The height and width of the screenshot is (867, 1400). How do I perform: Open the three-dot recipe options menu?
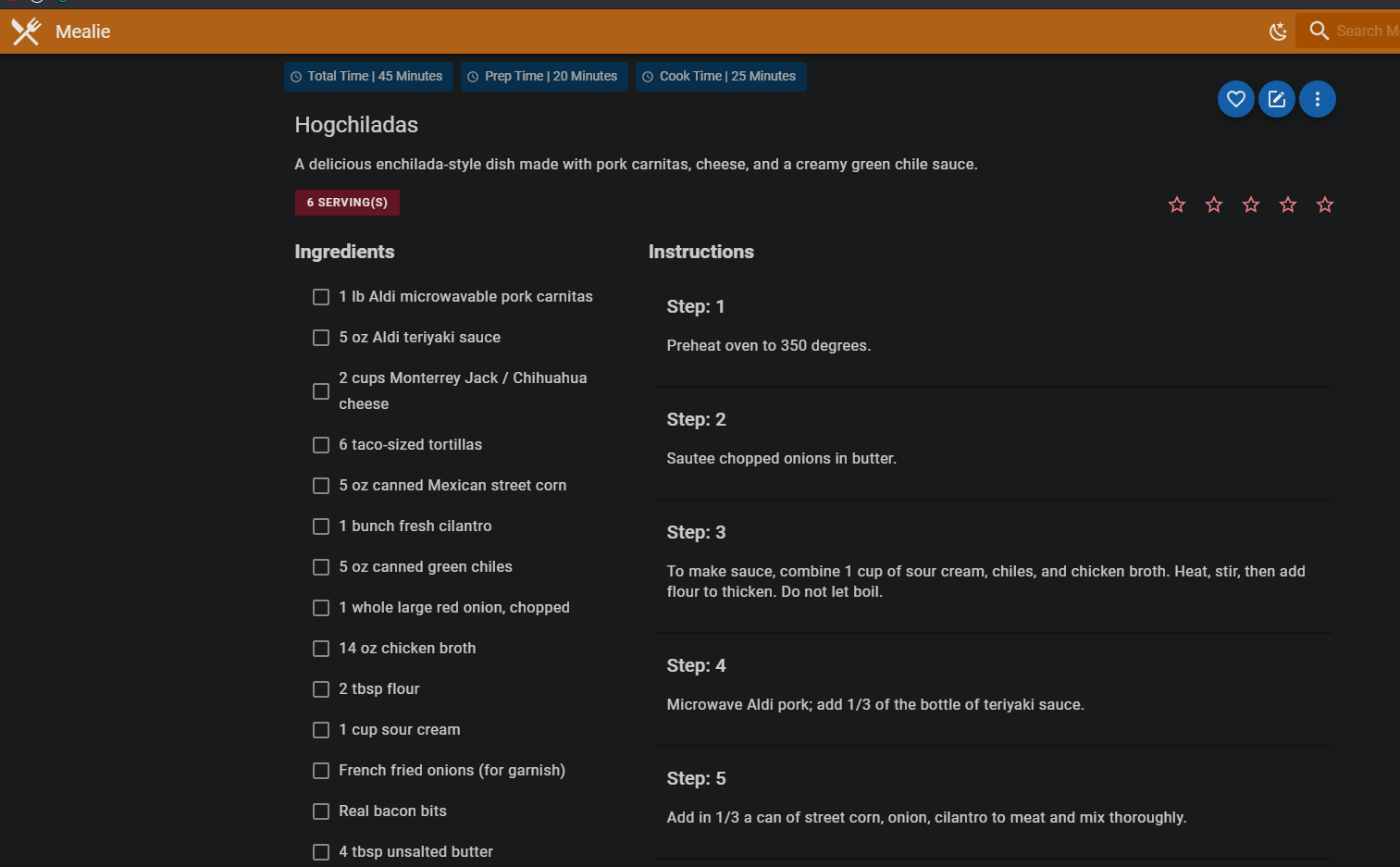pos(1317,99)
